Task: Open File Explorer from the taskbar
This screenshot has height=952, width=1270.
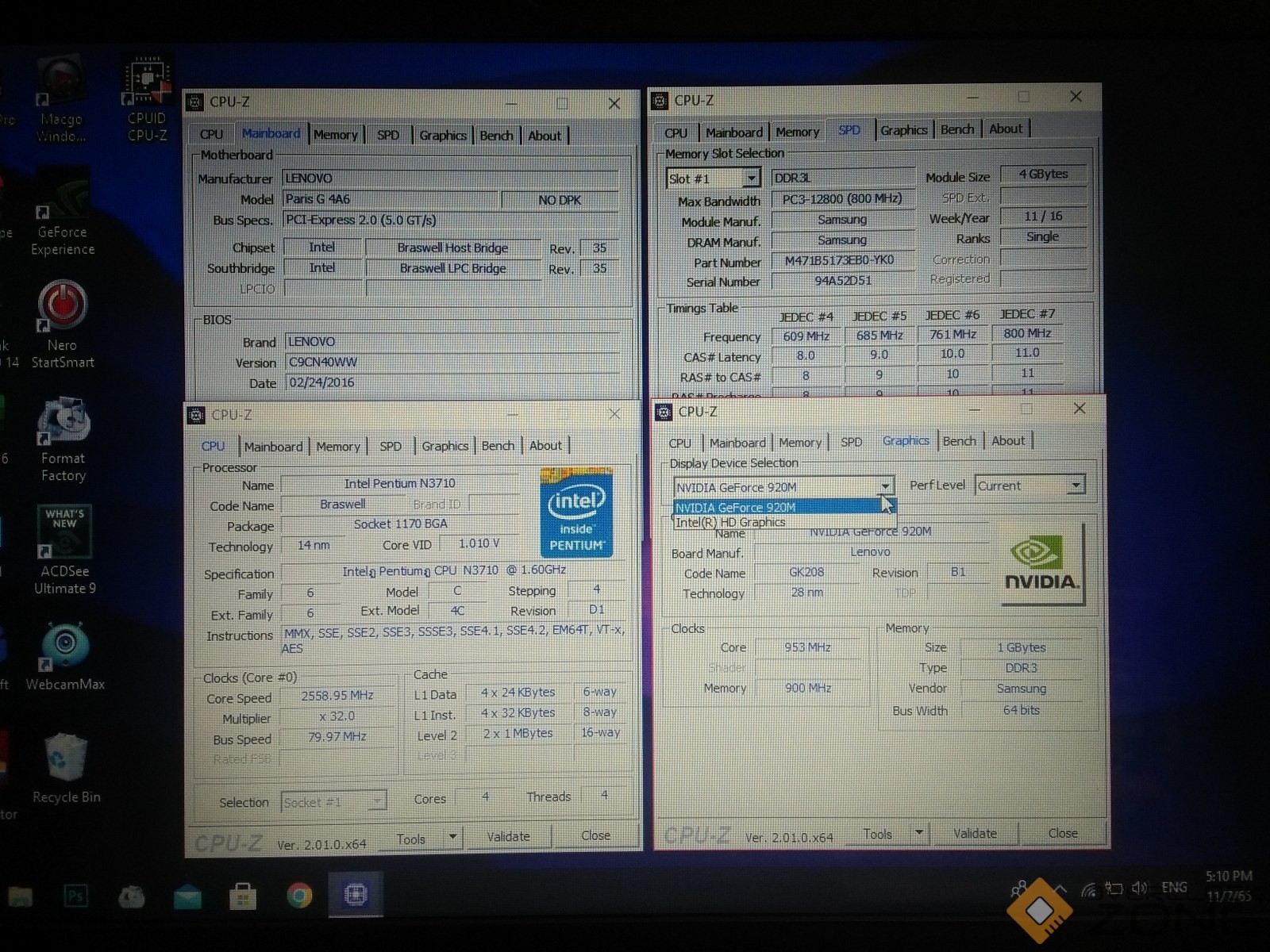Action: click(x=21, y=896)
